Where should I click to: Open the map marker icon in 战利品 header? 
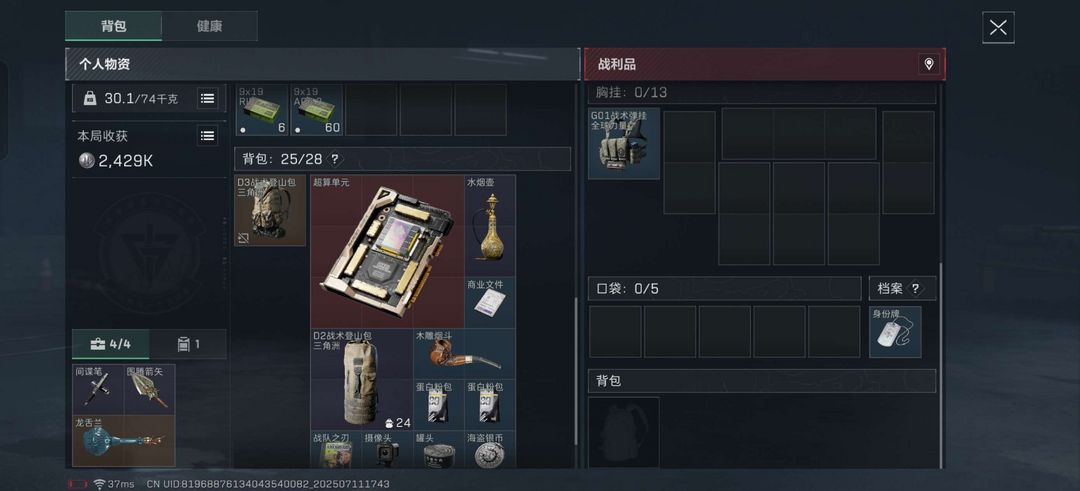click(x=928, y=65)
